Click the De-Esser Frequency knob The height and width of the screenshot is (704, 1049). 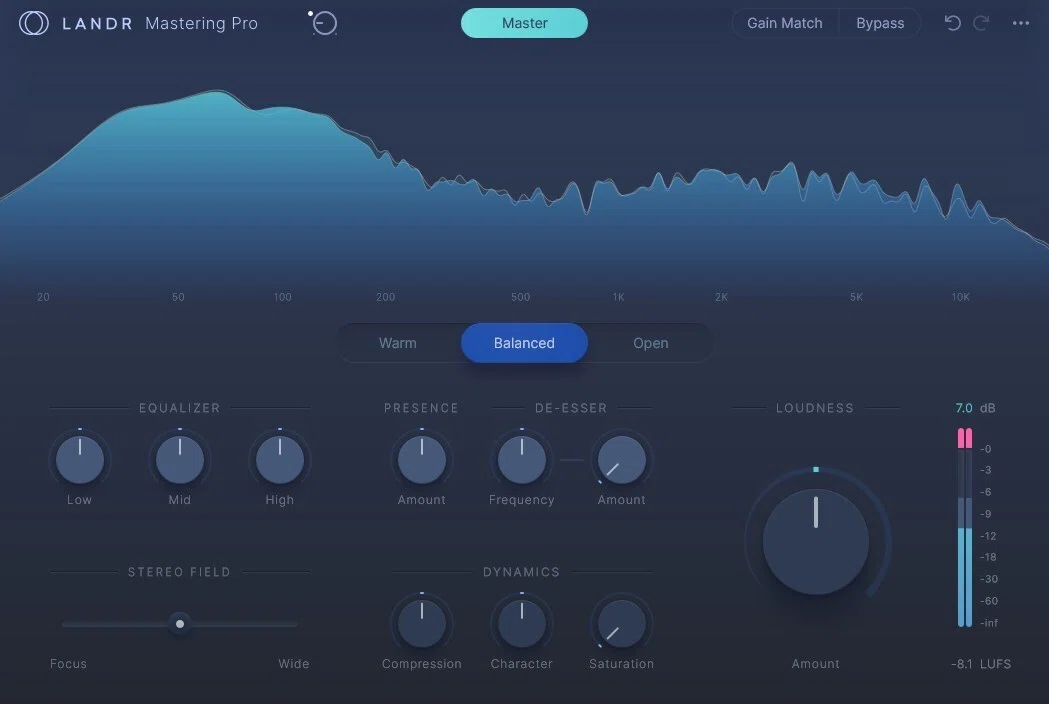[522, 460]
